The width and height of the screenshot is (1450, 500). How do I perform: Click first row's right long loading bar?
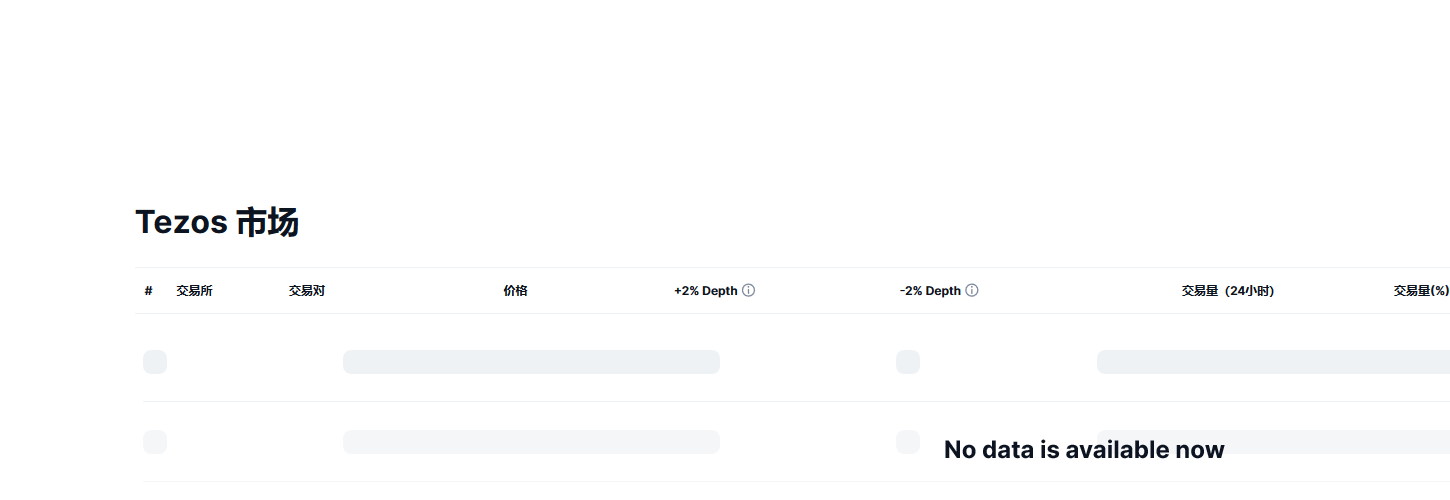click(1273, 362)
